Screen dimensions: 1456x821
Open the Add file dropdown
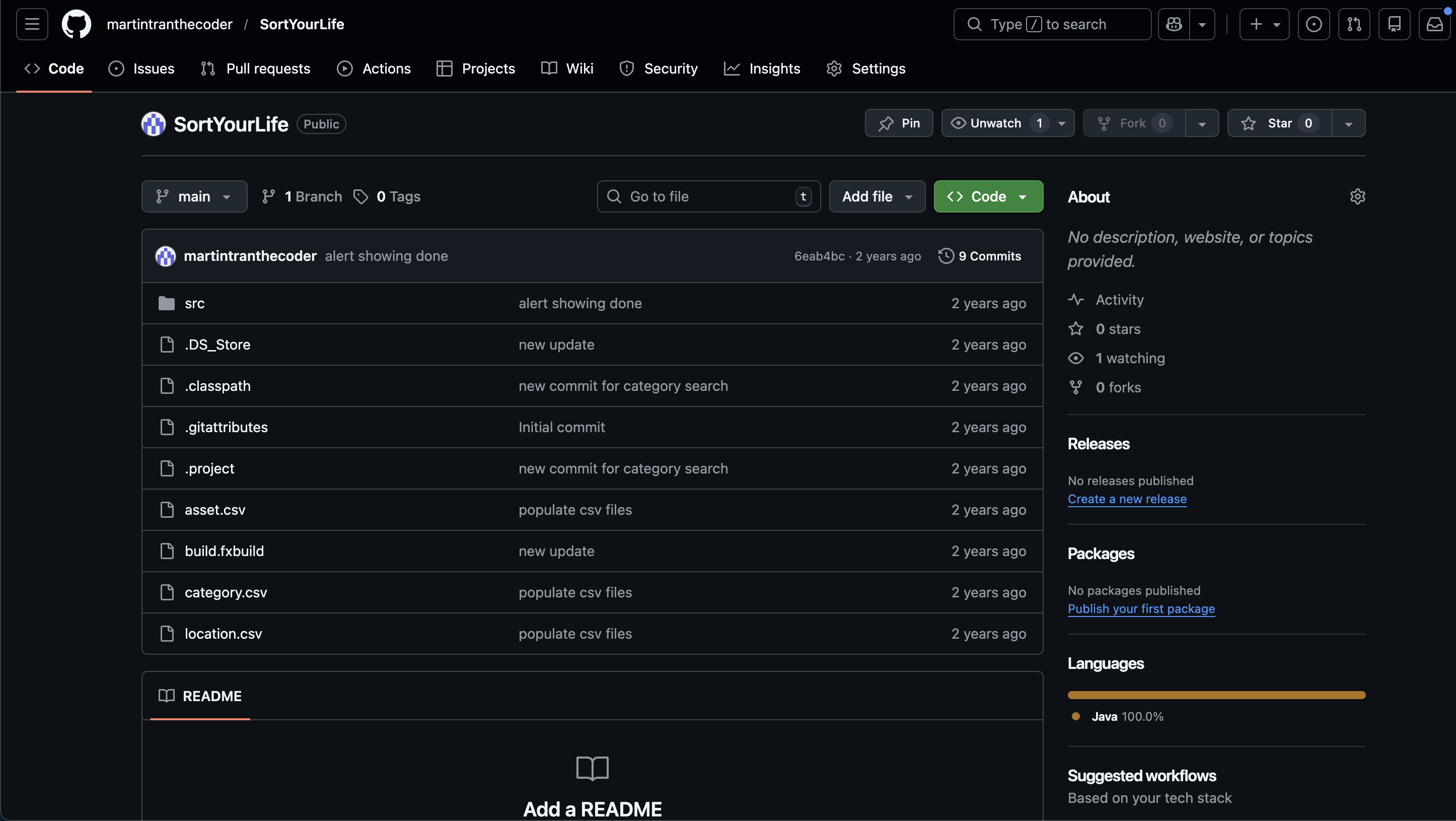[877, 197]
